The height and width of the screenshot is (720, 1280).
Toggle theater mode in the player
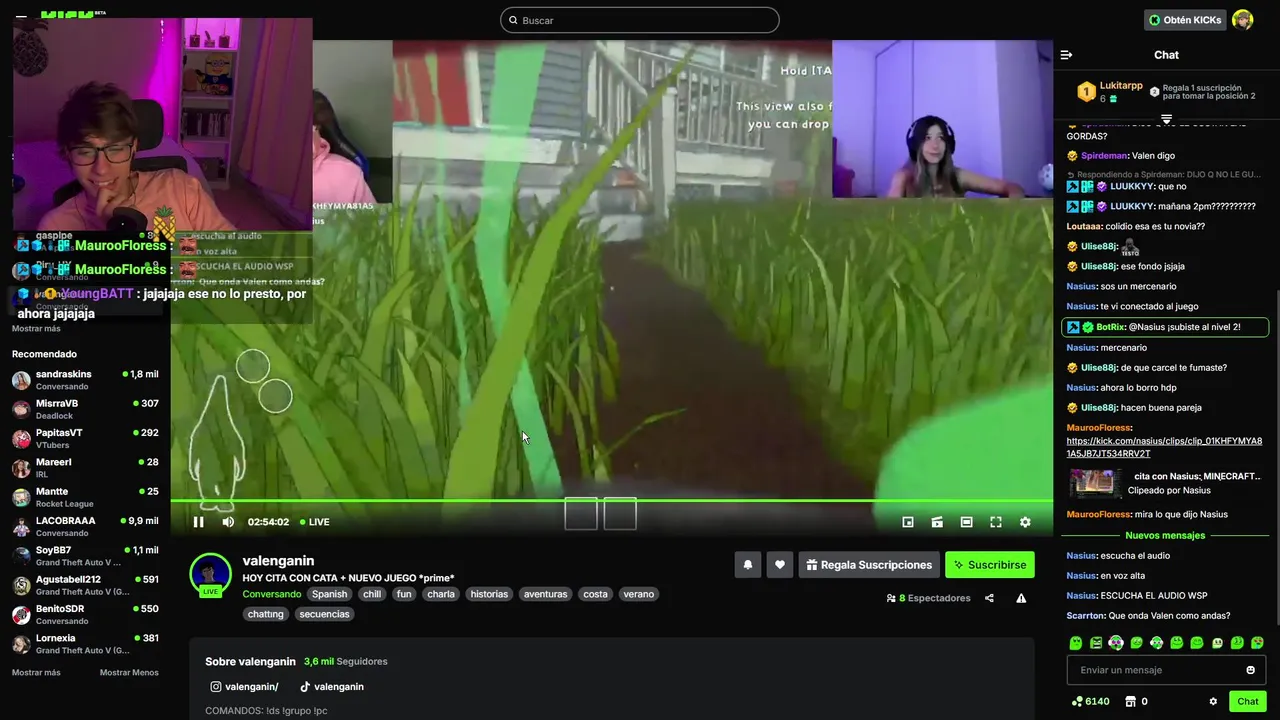[x=966, y=522]
